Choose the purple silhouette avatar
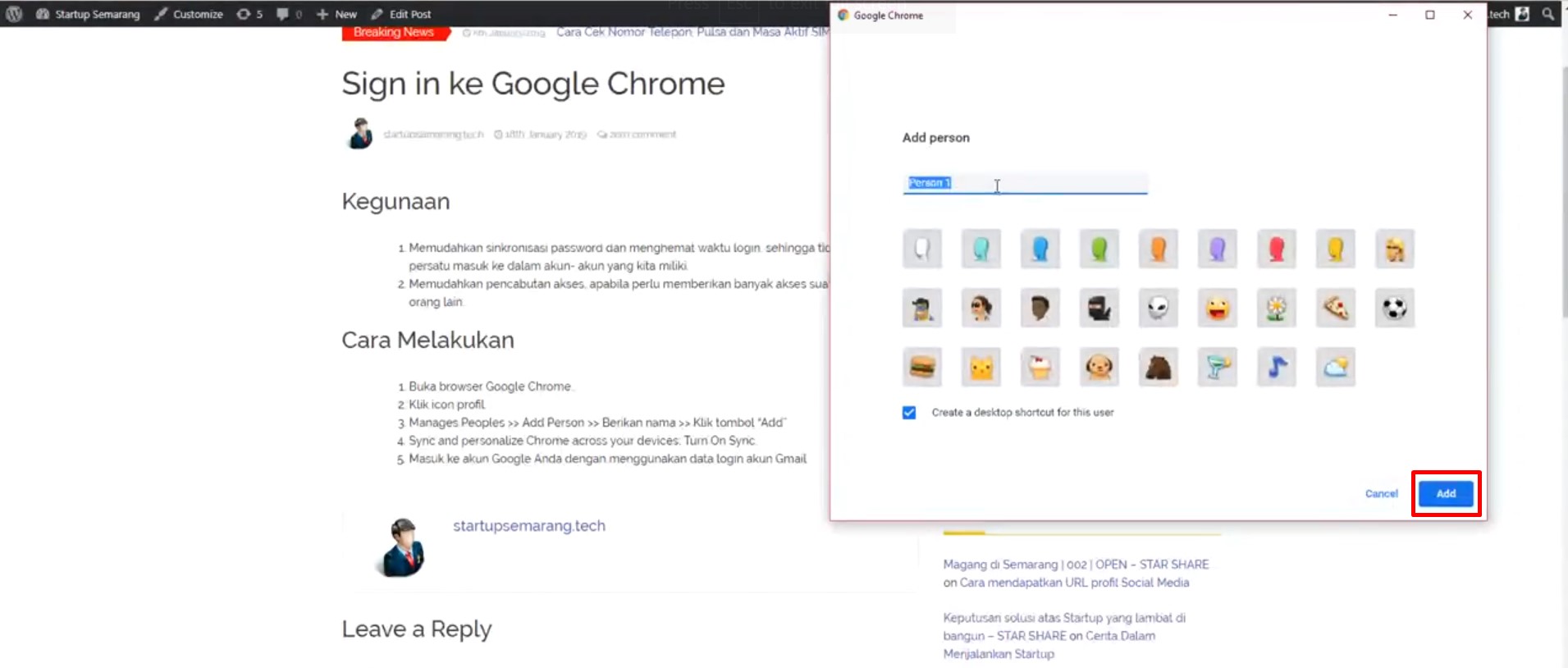Viewport: 1568px width, 668px height. click(1218, 249)
